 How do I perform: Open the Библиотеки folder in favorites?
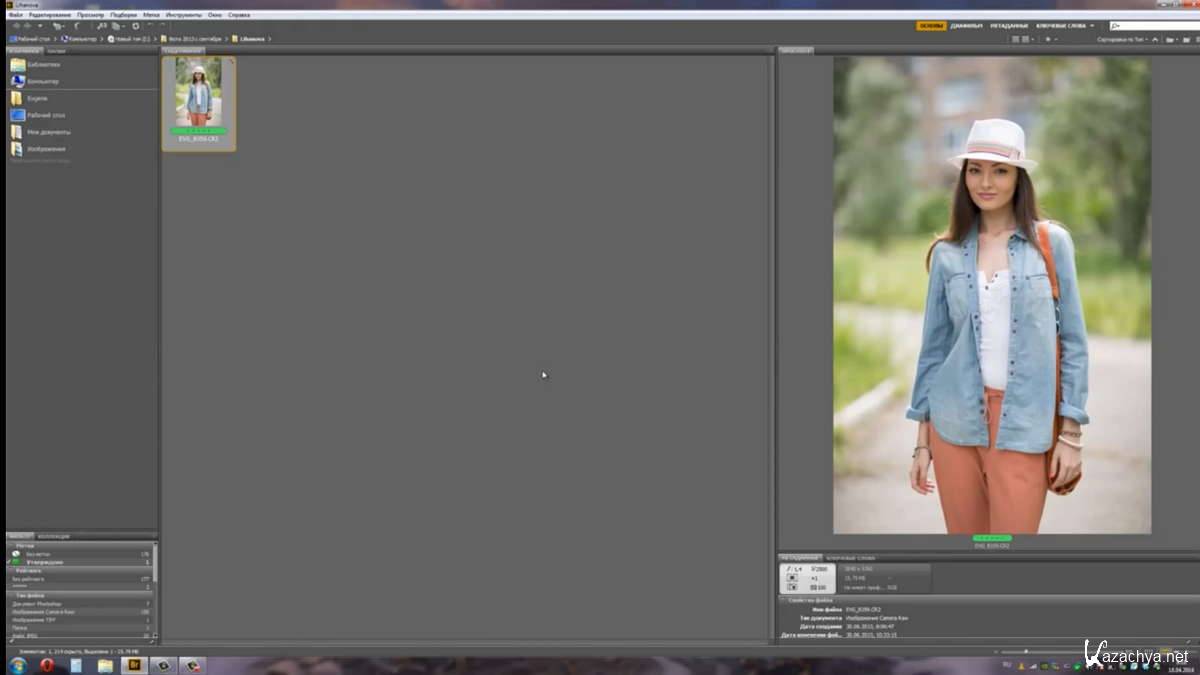click(x=43, y=65)
